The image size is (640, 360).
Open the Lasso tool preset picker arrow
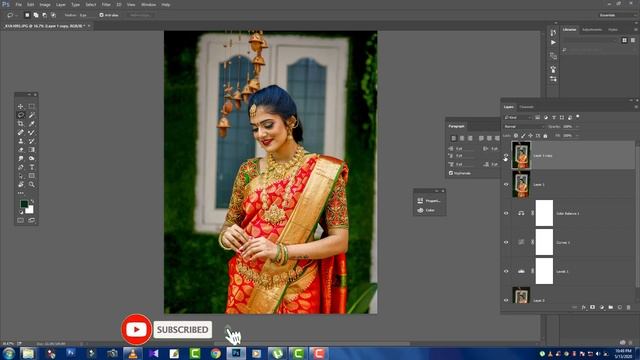point(16,16)
